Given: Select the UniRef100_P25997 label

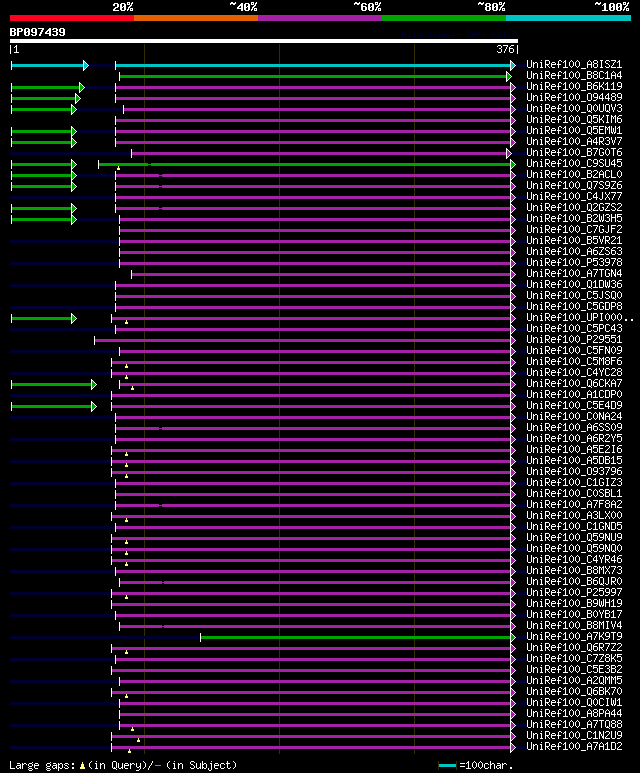Looking at the screenshot, I should point(574,593).
